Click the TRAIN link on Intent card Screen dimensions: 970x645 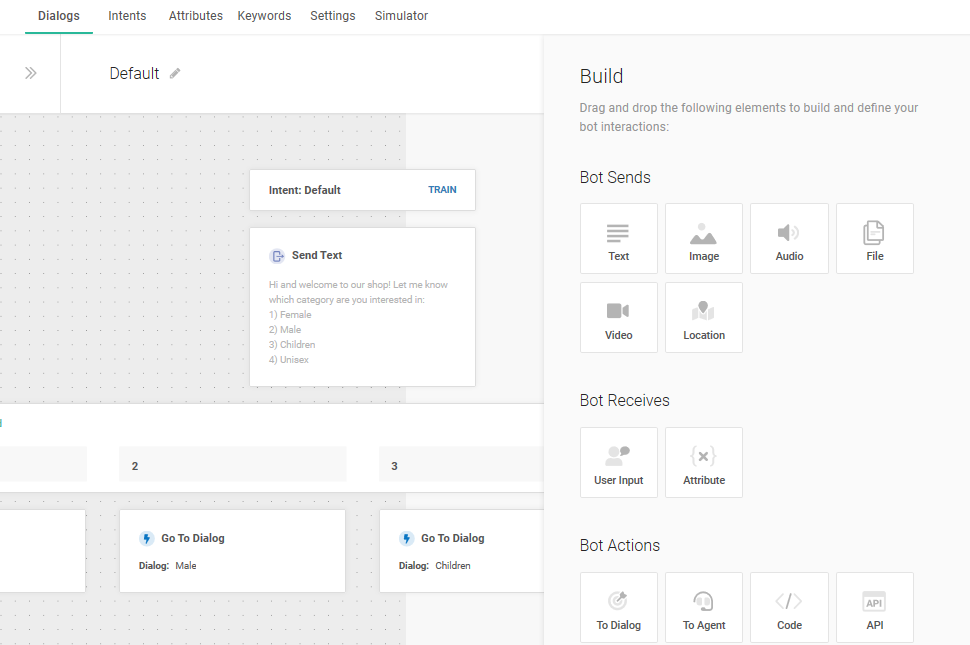[442, 190]
